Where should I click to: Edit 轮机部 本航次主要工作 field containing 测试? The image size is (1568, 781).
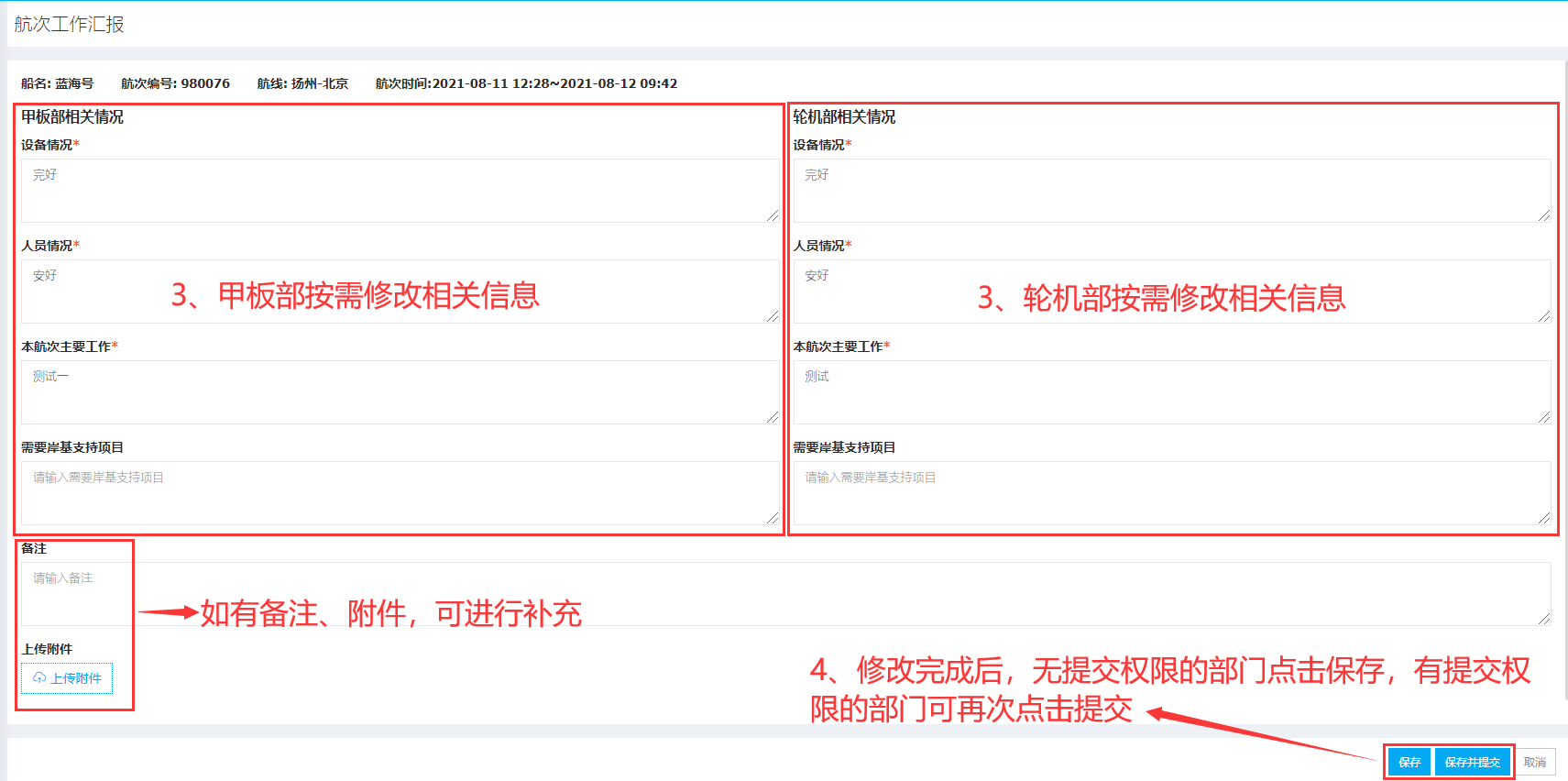pyautogui.click(x=1172, y=392)
